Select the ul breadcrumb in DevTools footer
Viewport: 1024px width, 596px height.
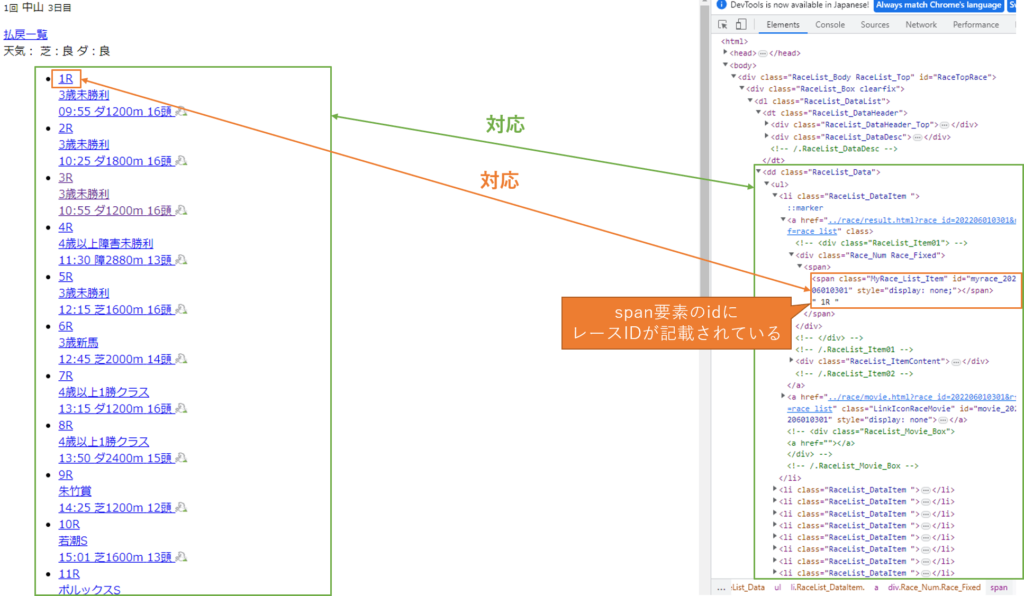point(778,588)
